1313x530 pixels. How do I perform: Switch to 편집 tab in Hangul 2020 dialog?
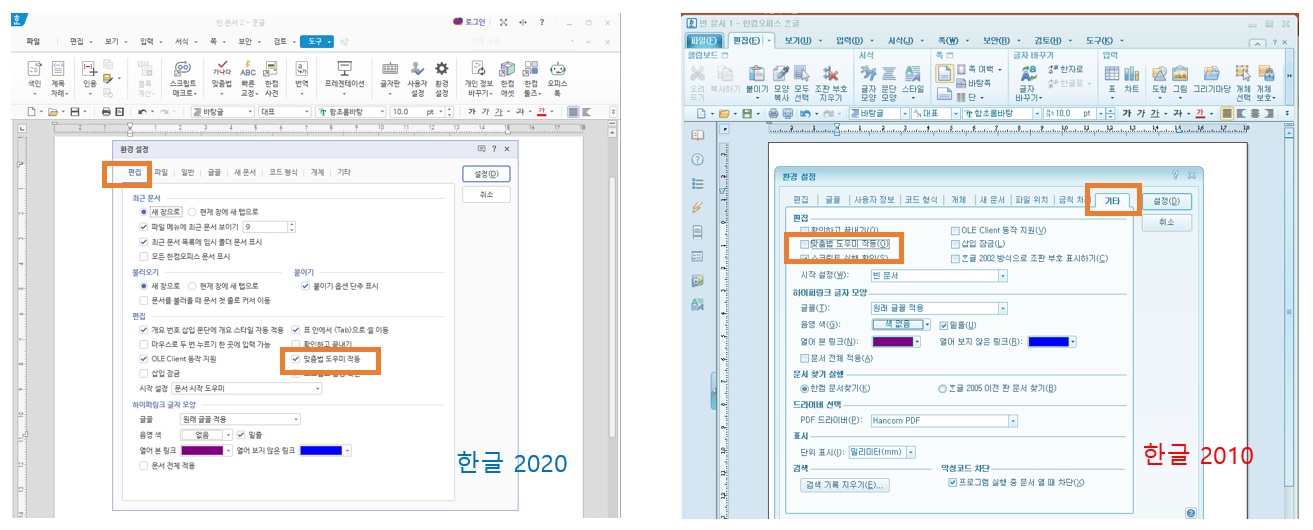coord(135,173)
